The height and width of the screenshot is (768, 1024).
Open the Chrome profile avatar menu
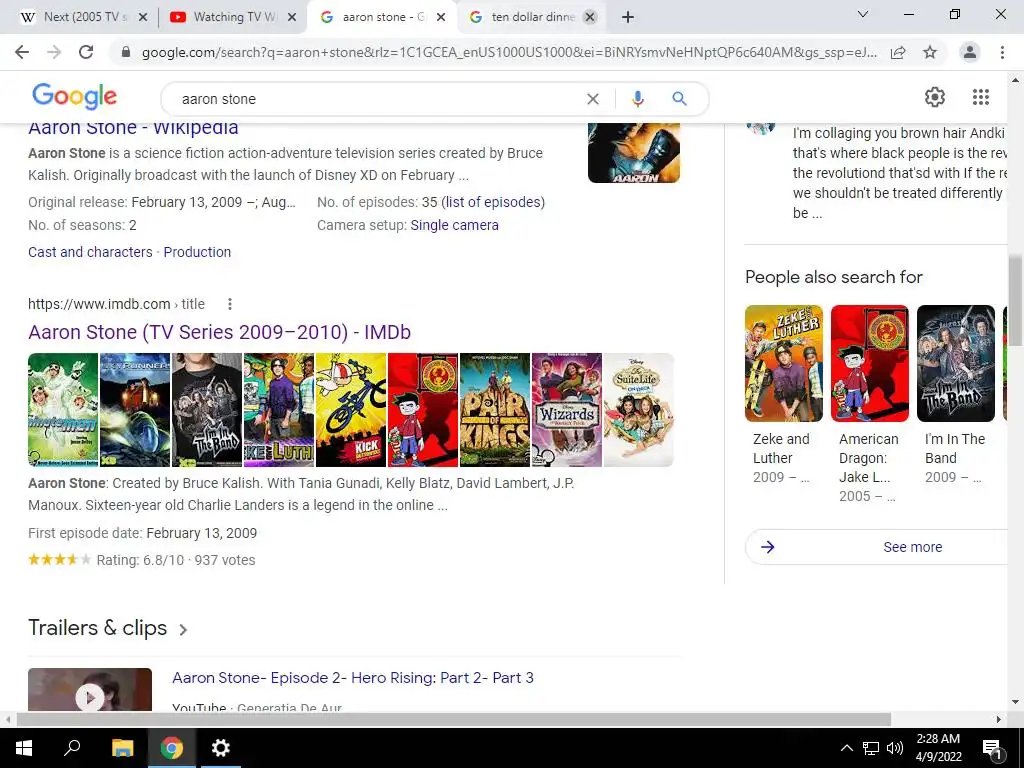[x=970, y=52]
